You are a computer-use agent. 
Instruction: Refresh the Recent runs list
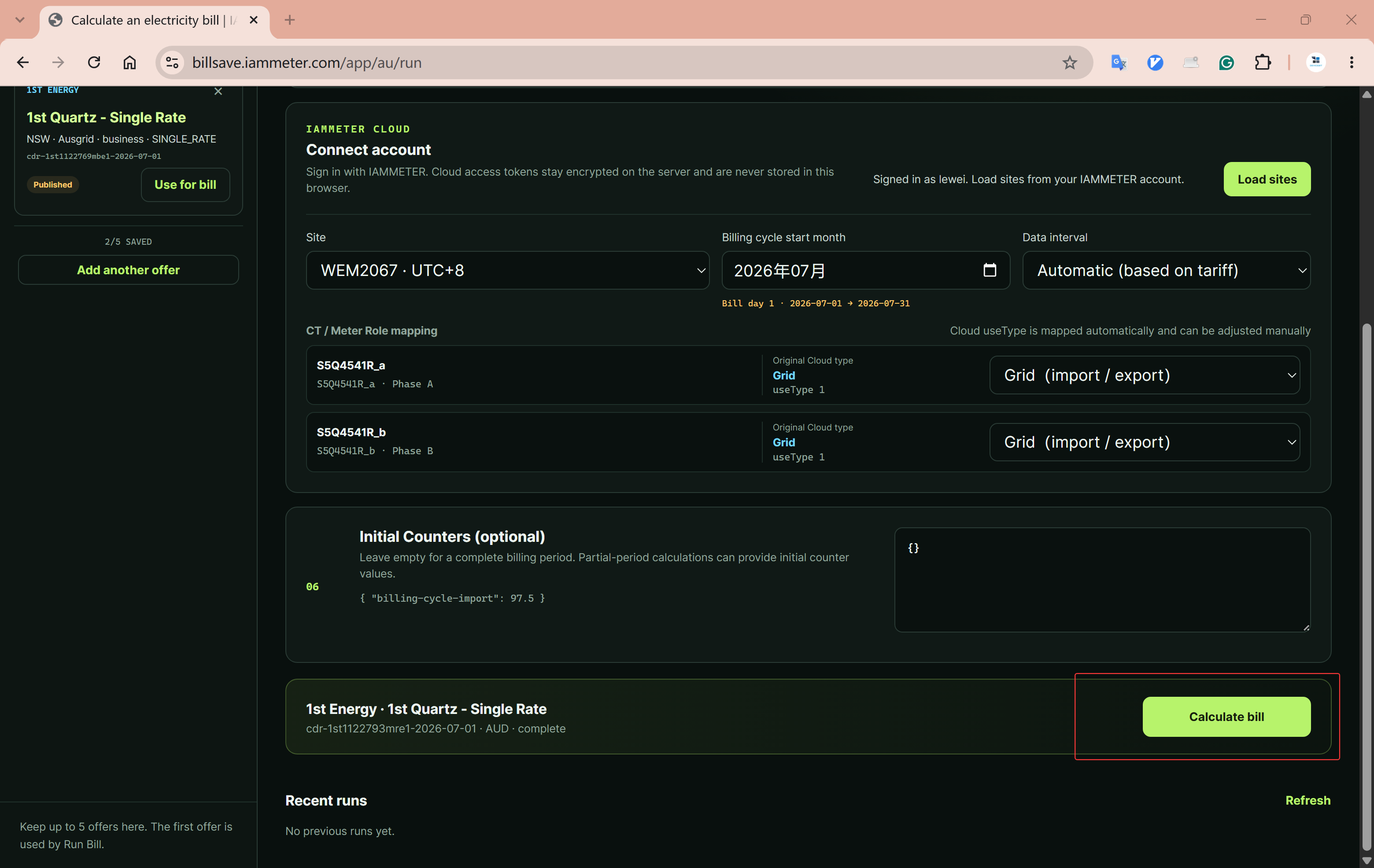tap(1308, 801)
